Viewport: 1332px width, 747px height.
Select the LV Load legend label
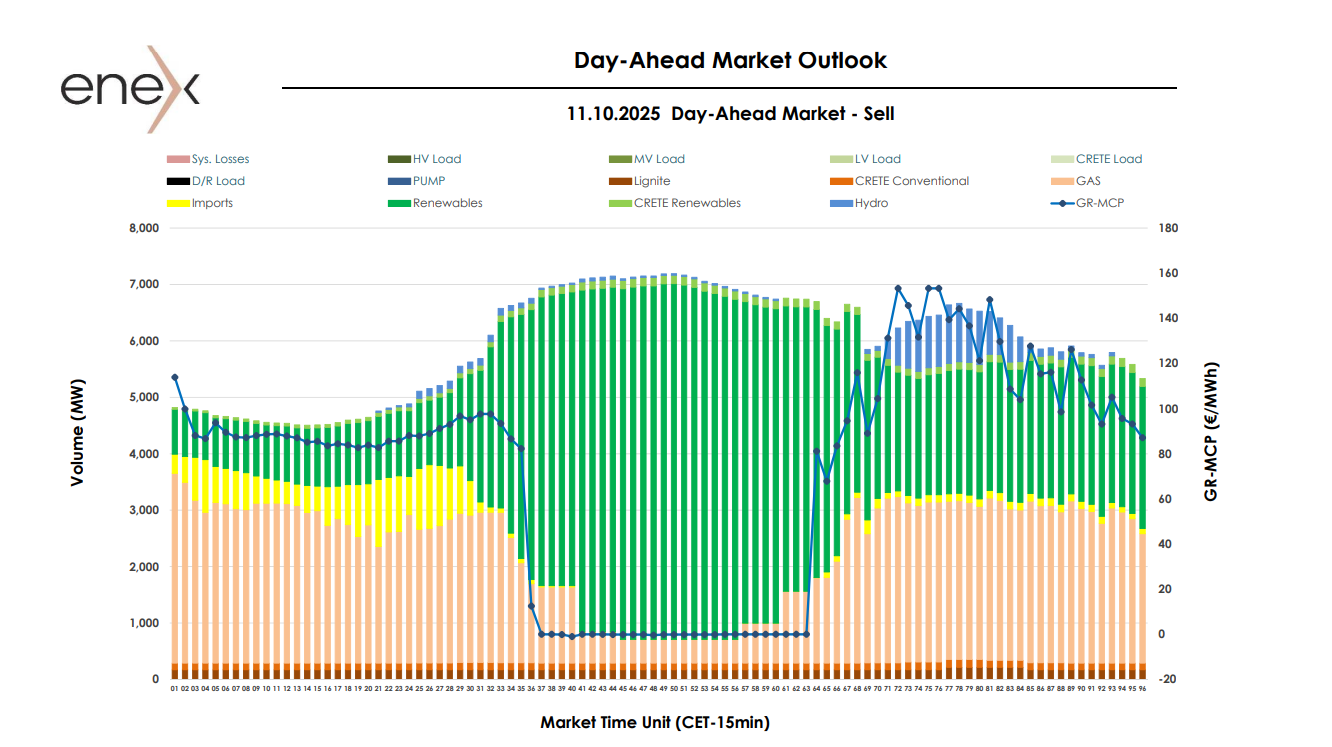878,159
